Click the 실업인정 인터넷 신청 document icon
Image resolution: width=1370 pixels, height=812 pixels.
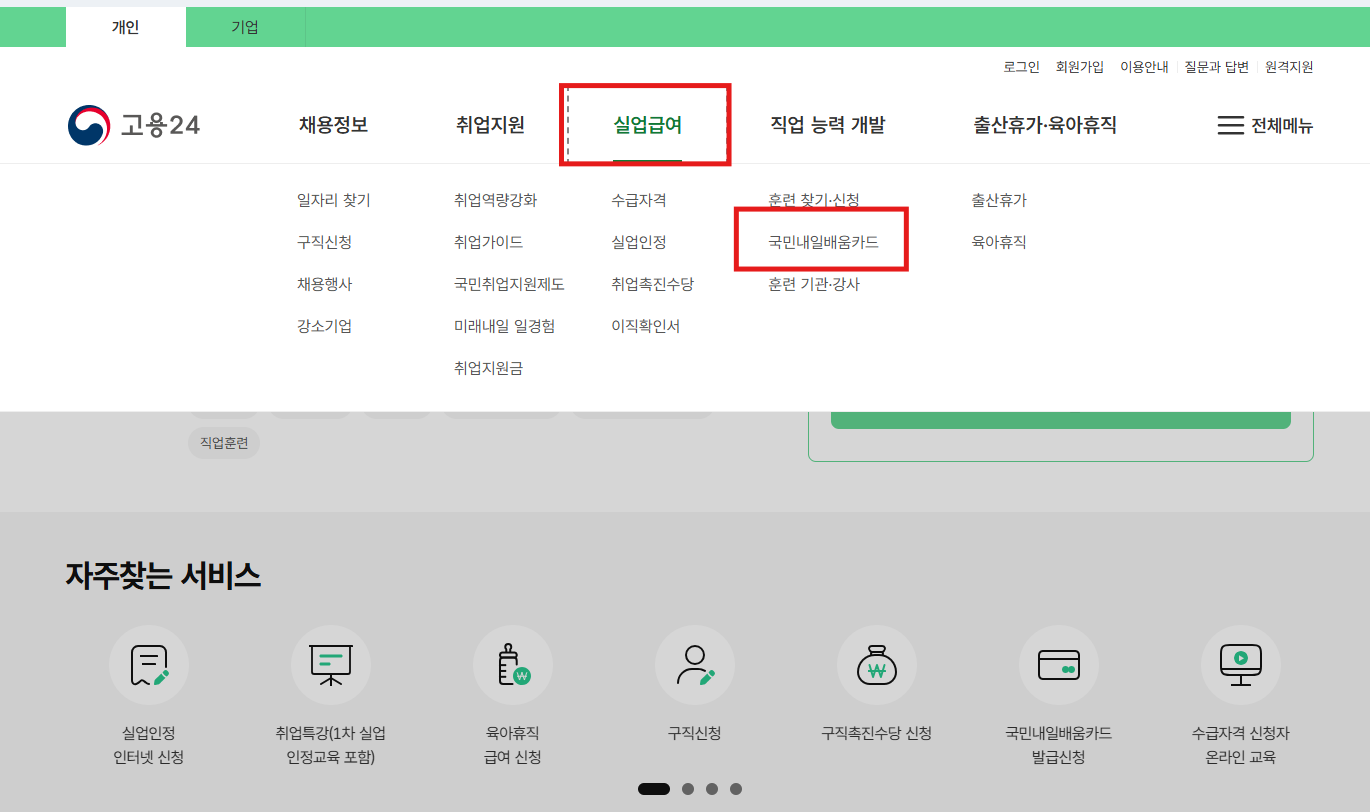148,664
